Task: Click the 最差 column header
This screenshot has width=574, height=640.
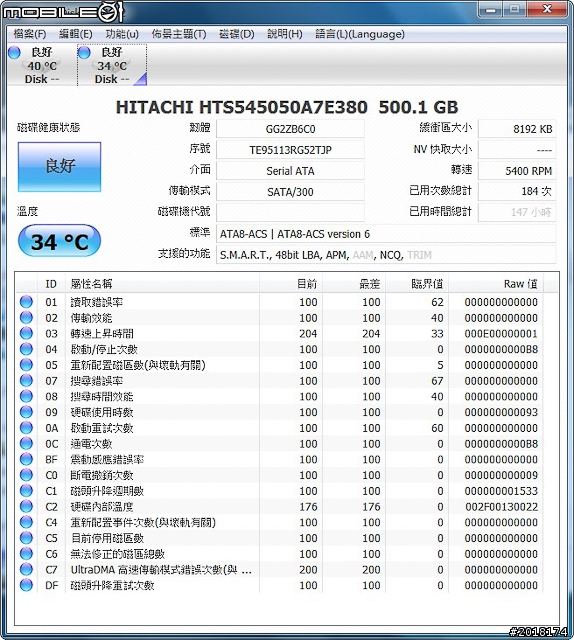Action: [x=354, y=284]
